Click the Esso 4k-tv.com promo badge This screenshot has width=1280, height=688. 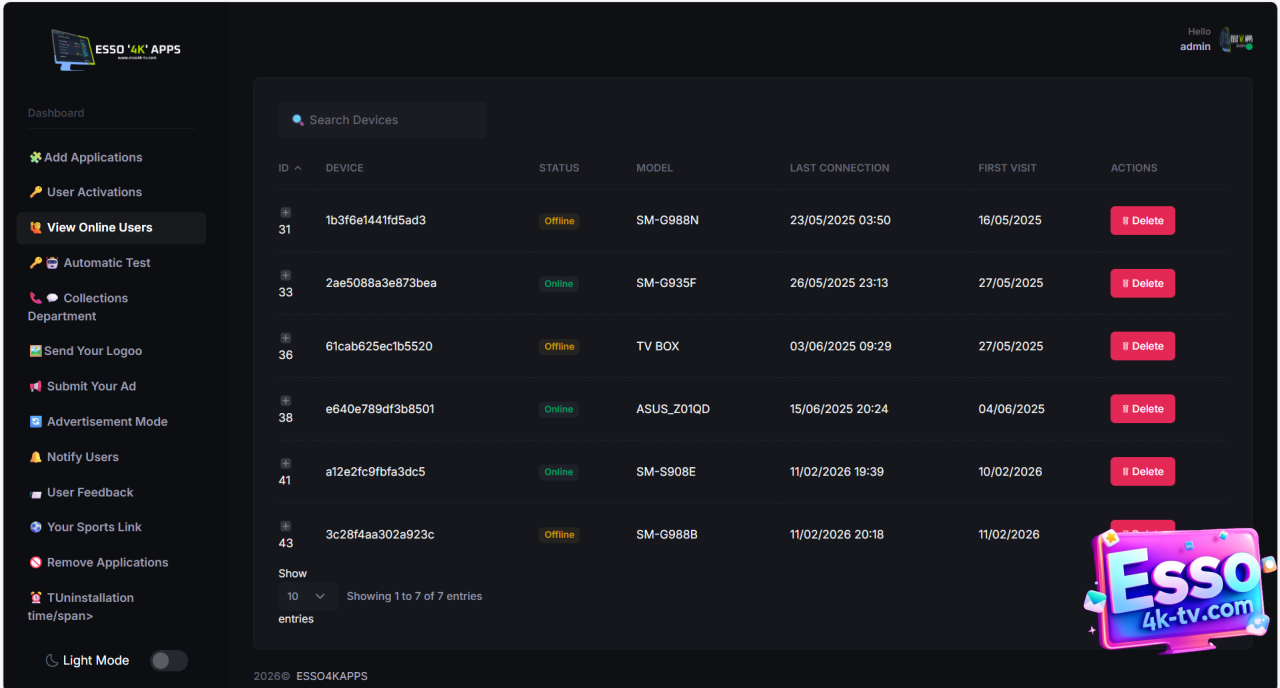[1180, 588]
